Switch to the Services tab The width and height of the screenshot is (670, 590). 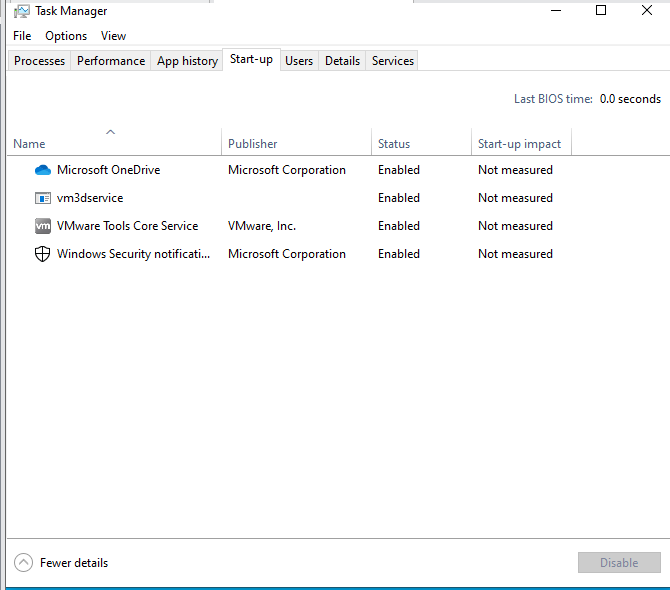[393, 61]
